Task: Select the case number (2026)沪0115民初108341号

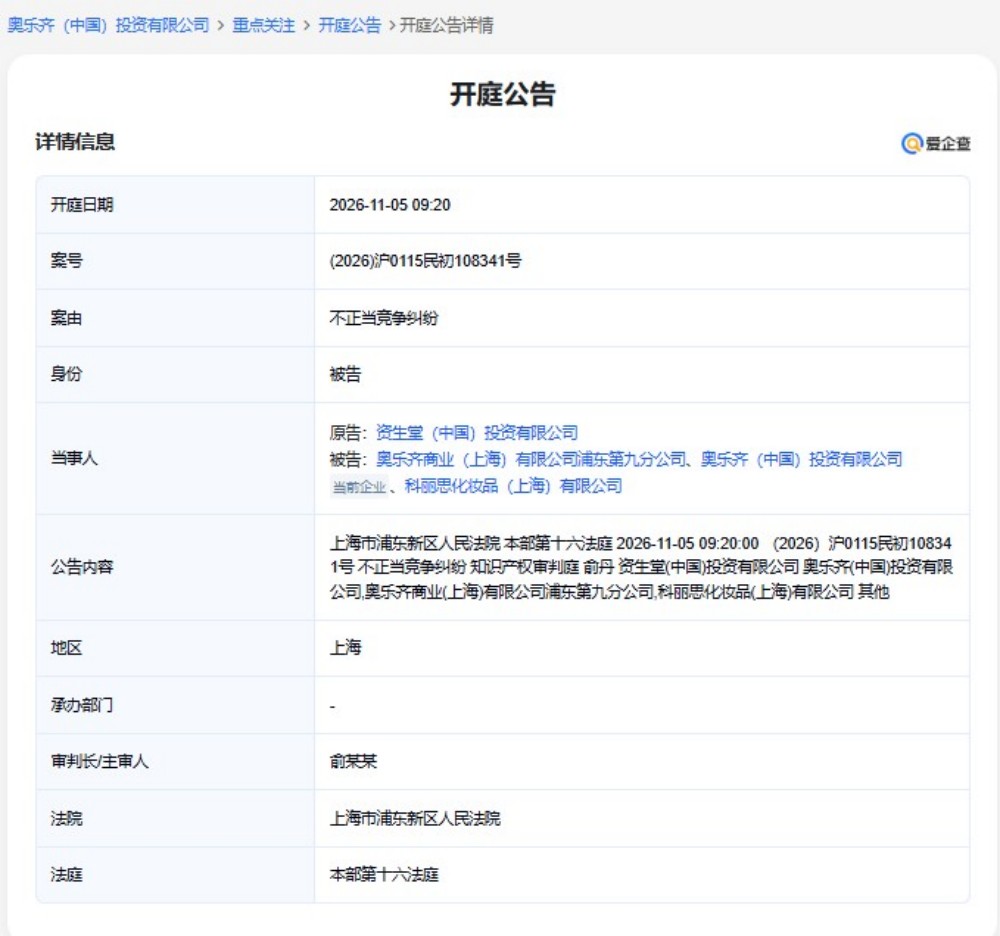Action: [x=425, y=261]
